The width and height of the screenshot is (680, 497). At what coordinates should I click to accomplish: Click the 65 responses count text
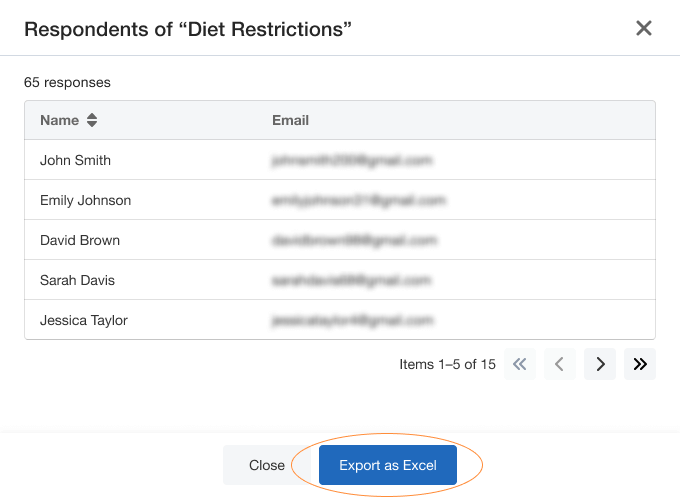point(67,82)
